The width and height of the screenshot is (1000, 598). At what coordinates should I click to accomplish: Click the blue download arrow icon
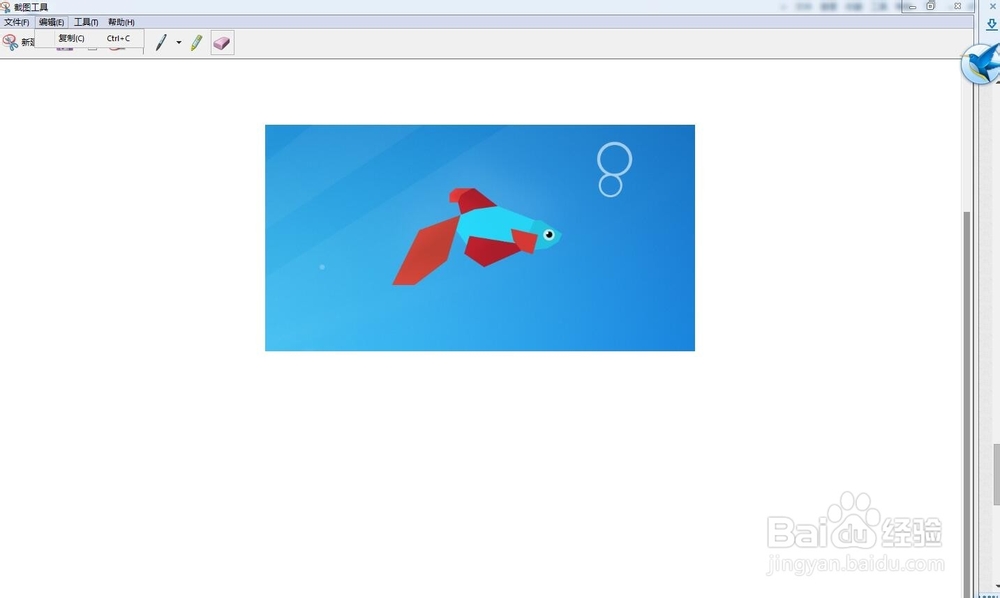click(x=992, y=25)
